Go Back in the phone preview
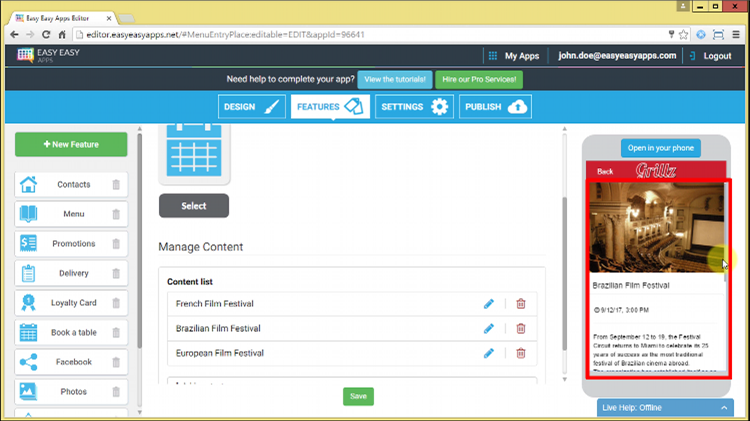This screenshot has height=421, width=750. [605, 171]
